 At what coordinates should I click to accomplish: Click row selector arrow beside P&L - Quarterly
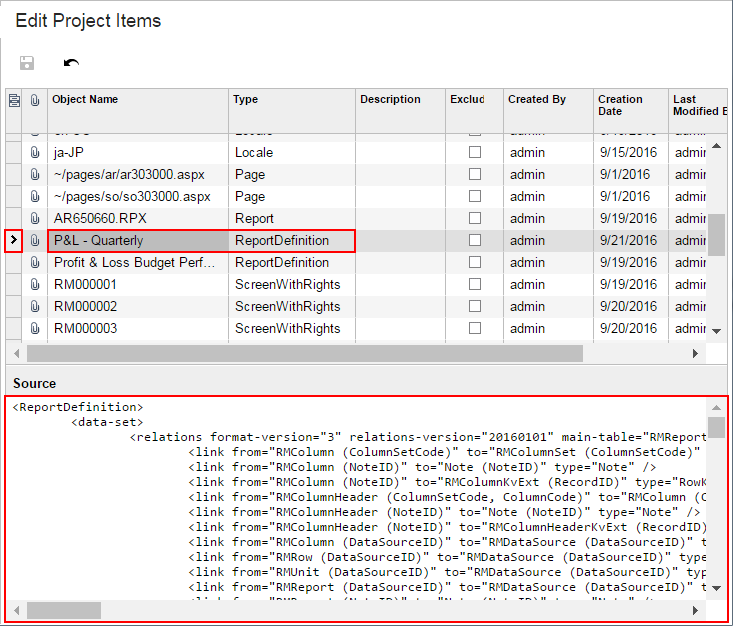[x=14, y=240]
